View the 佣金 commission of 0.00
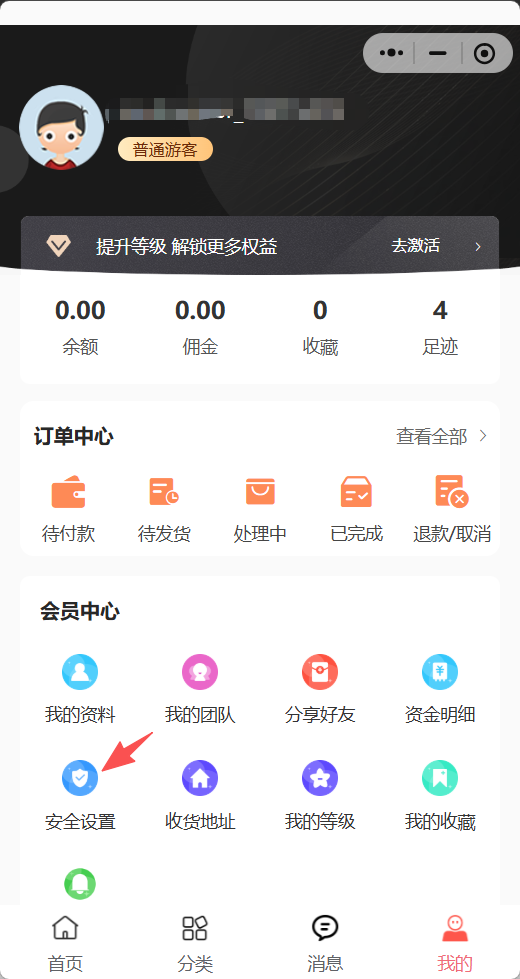This screenshot has height=979, width=520. point(200,327)
